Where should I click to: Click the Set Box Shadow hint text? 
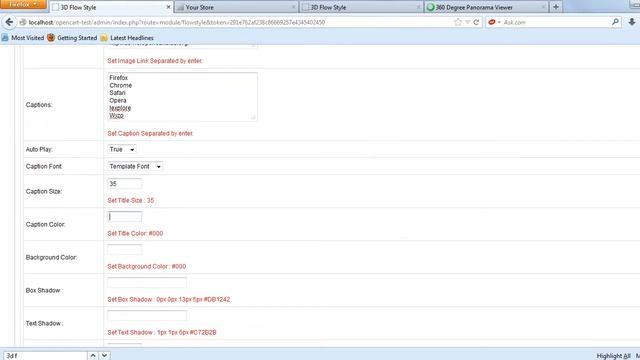click(169, 300)
